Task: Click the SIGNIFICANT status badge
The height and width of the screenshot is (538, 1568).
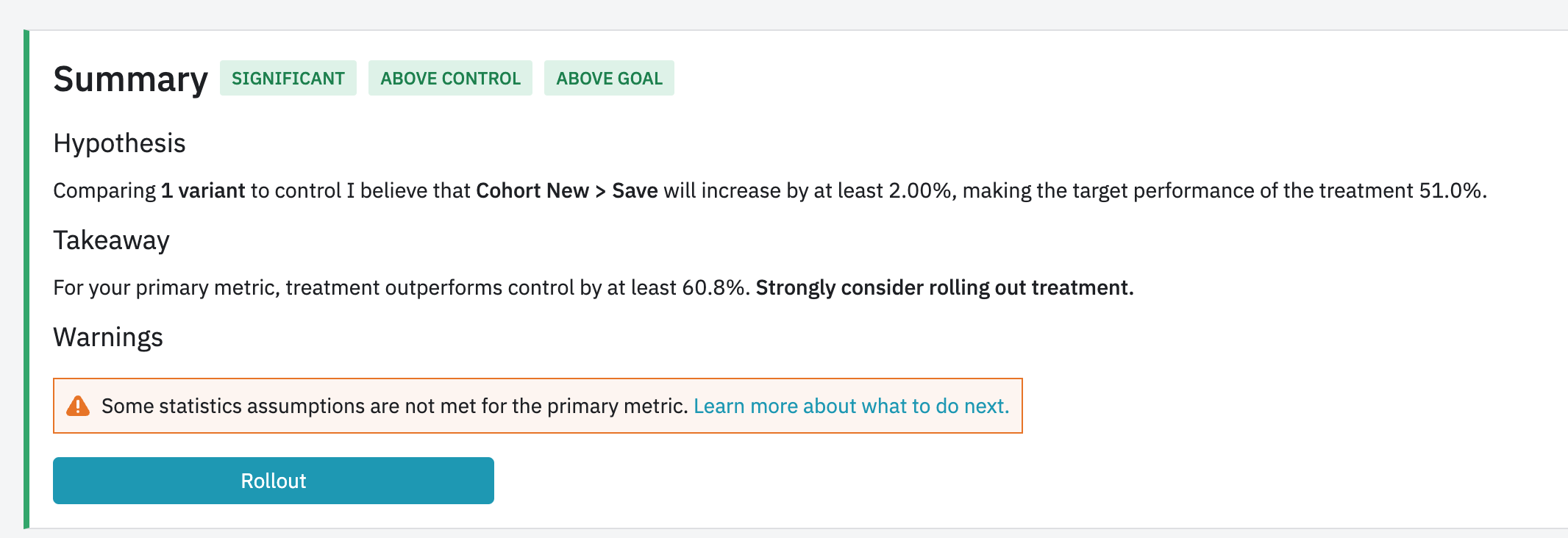Action: [288, 79]
